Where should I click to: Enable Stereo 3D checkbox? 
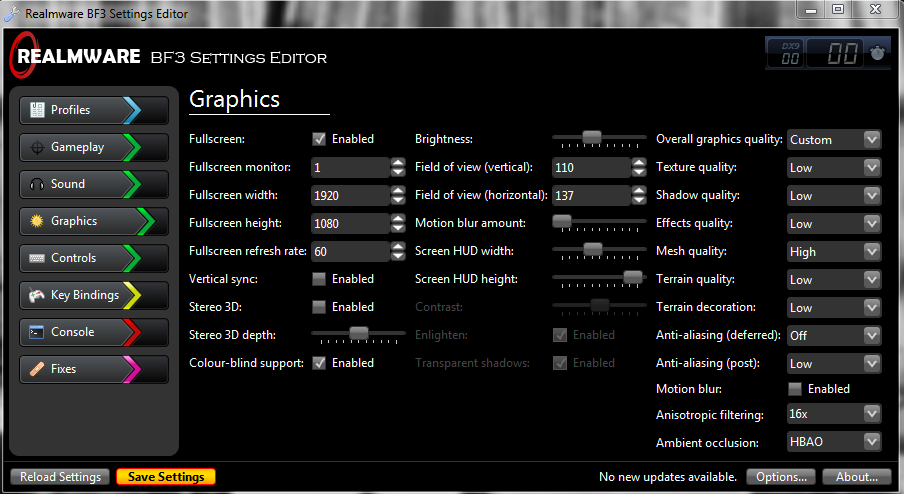click(319, 307)
